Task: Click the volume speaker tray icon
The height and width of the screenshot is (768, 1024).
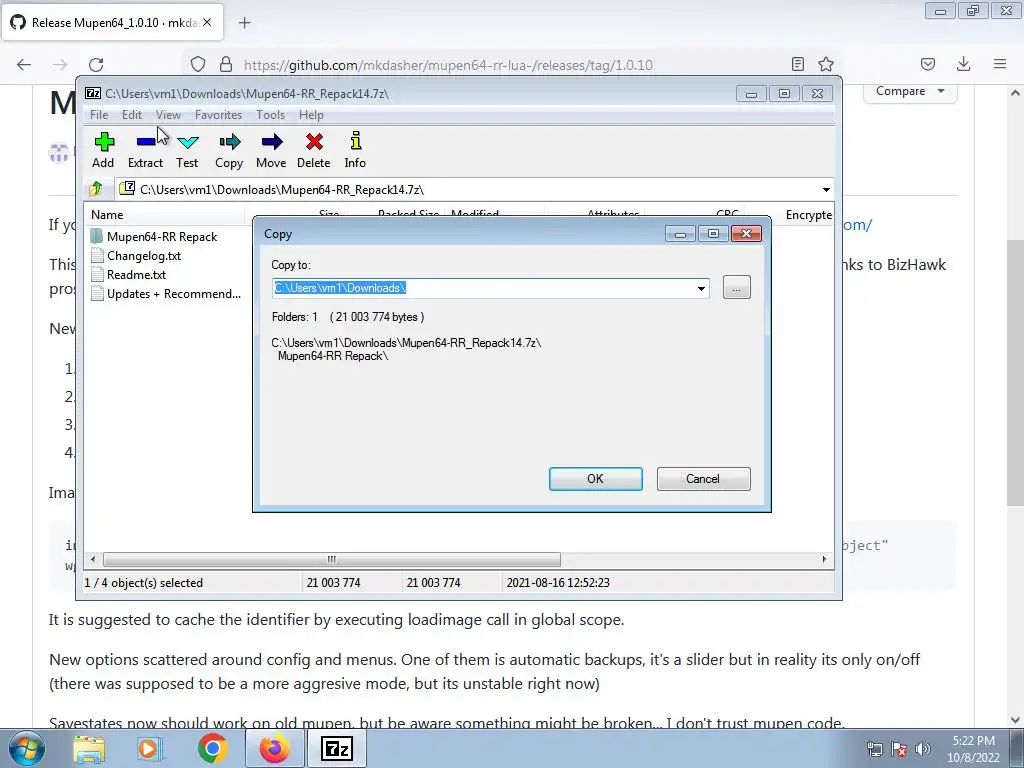Action: 923,749
